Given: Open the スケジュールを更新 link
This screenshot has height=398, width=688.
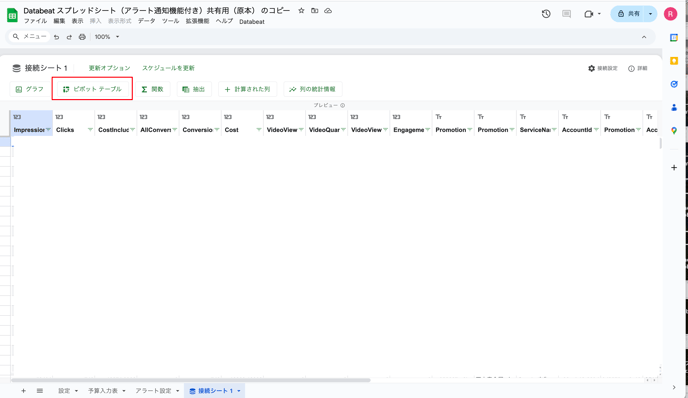Looking at the screenshot, I should tap(168, 68).
